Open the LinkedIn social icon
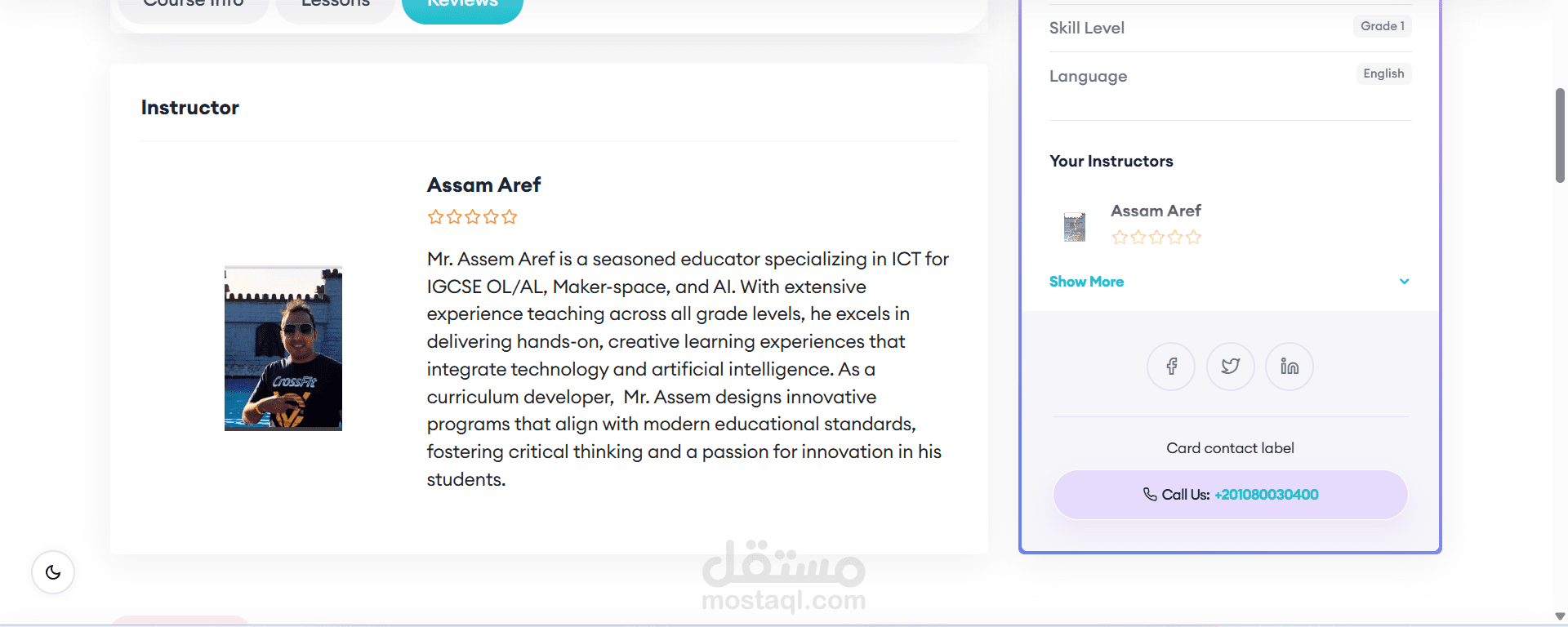Viewport: 1568px width, 627px height. pos(1290,367)
